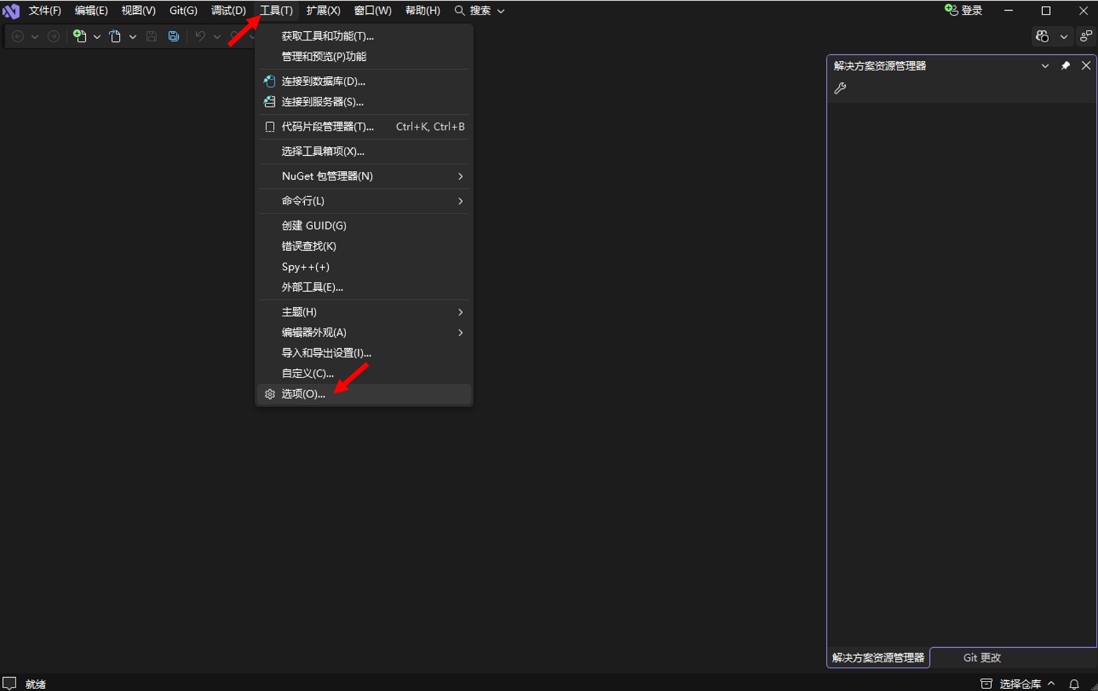Open the Solution Explorer window options dropdown
Screen dimensions: 1098x691
[x=1045, y=66]
